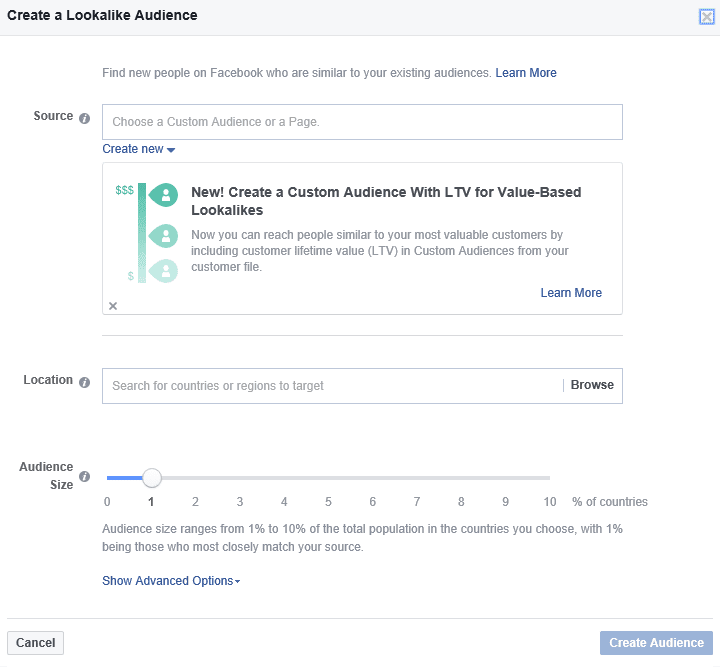The image size is (720, 667).
Task: Click the Location info icon
Action: click(84, 382)
